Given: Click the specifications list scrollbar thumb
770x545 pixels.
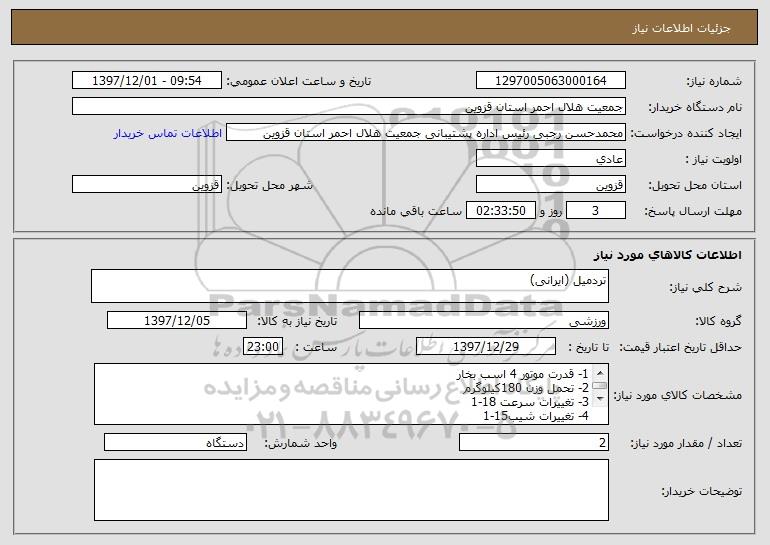Looking at the screenshot, I should point(600,386).
